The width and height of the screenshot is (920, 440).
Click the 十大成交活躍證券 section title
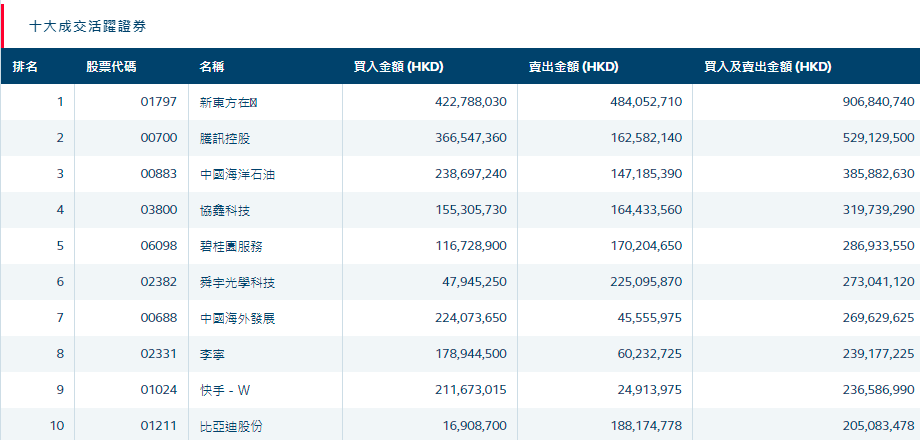(x=87, y=26)
